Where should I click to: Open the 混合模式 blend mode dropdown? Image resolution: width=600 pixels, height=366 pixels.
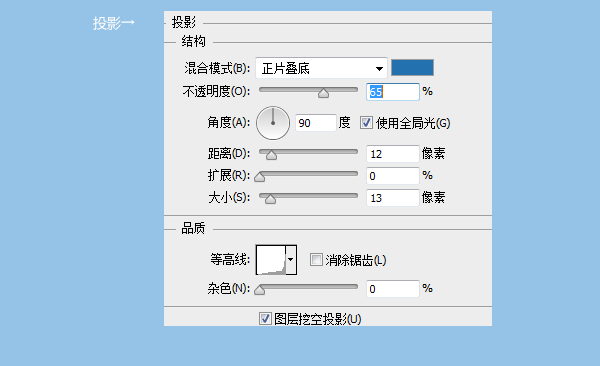(321, 69)
